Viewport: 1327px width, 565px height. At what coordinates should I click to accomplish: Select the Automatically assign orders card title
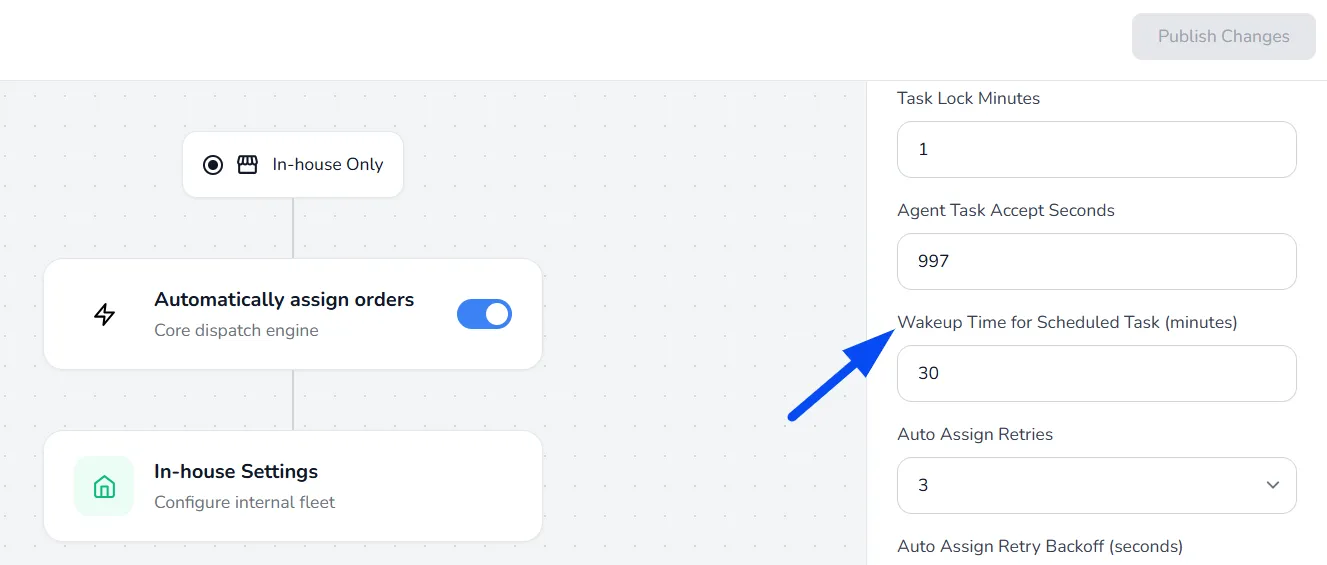(x=284, y=300)
